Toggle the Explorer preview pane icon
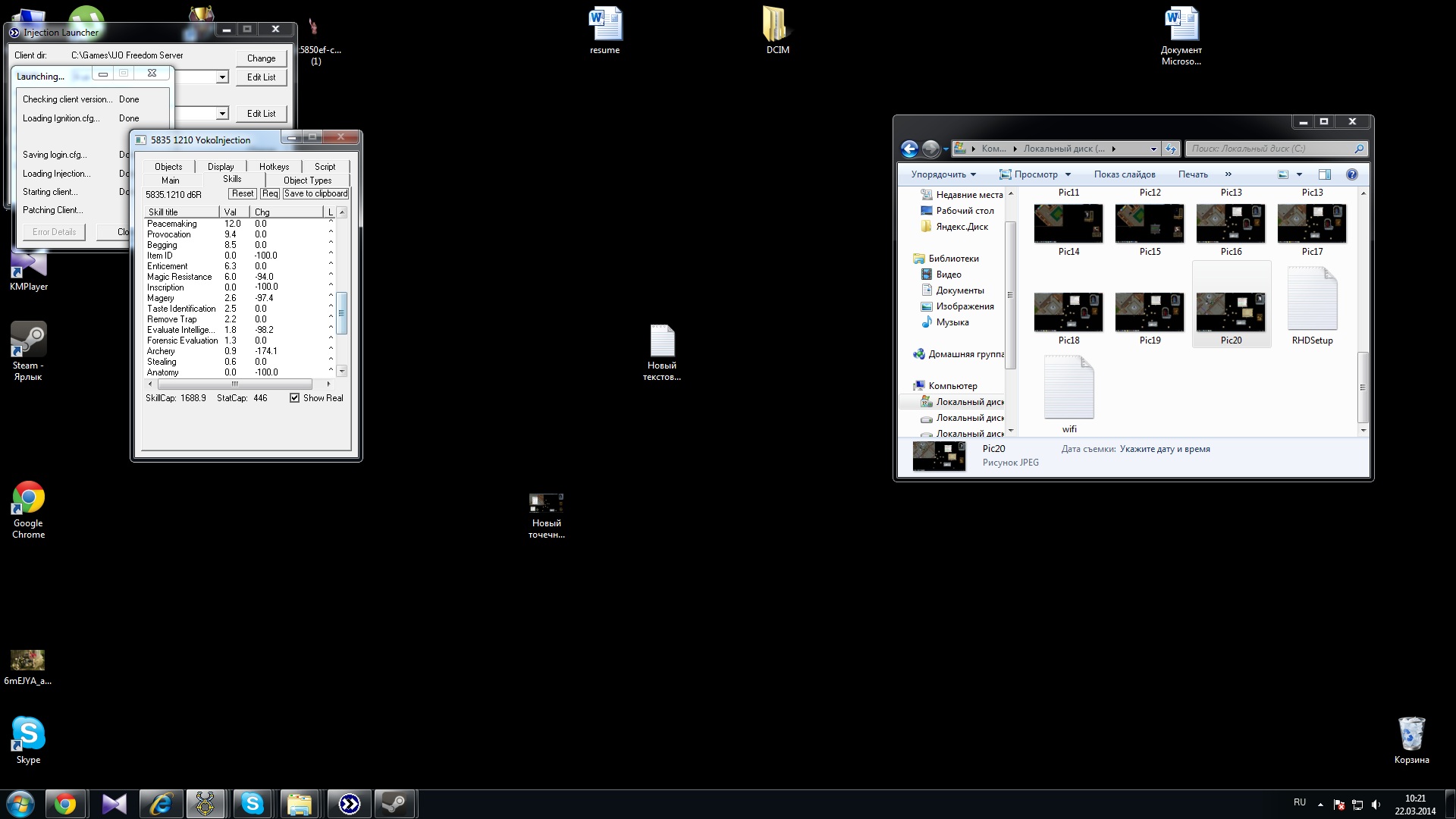Image resolution: width=1456 pixels, height=819 pixels. [x=1324, y=174]
